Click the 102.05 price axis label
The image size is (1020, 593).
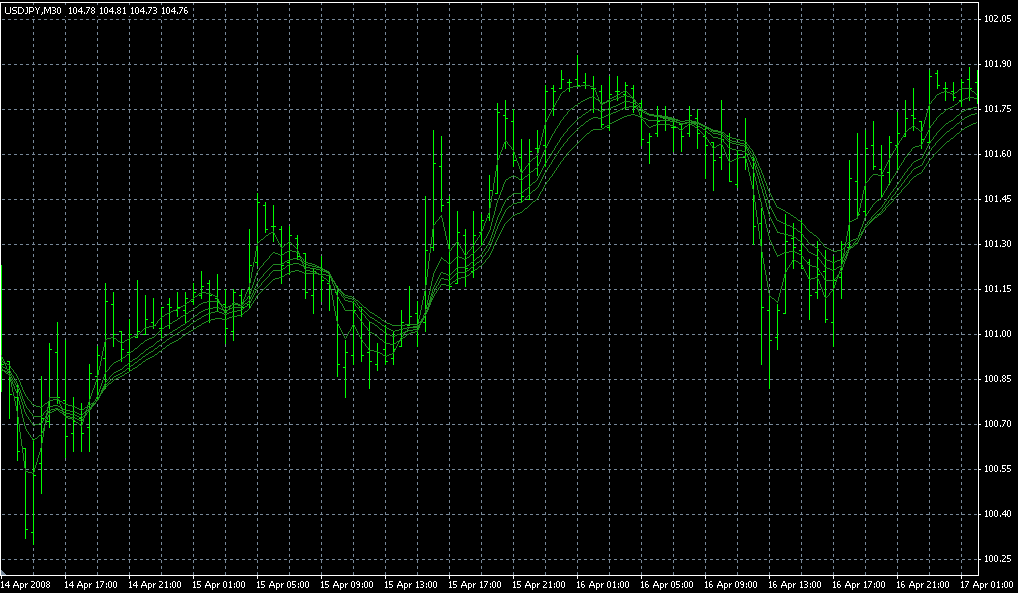point(998,19)
